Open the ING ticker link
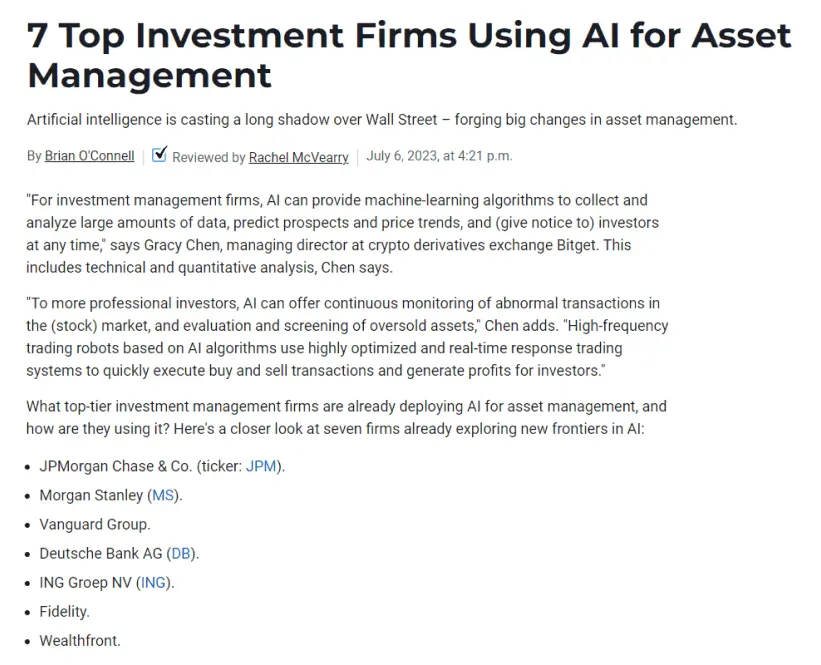This screenshot has height=665, width=821. click(x=153, y=583)
